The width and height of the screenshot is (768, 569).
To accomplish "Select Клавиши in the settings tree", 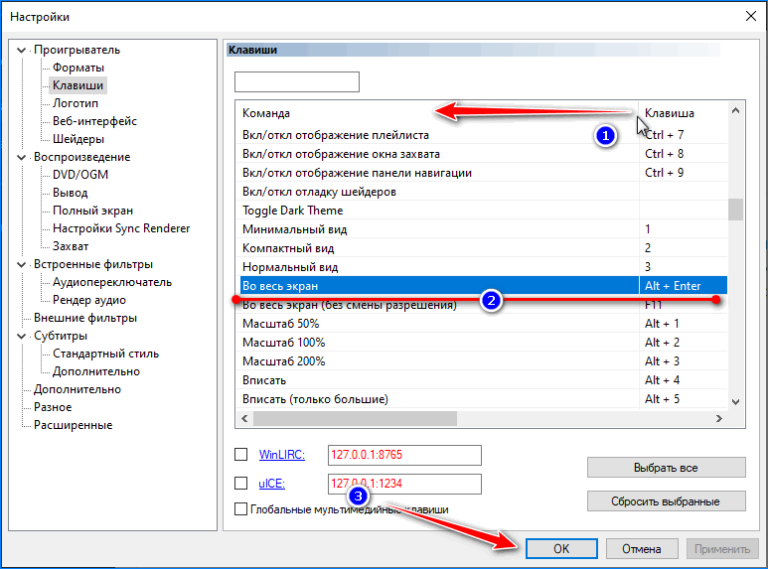I will point(78,85).
